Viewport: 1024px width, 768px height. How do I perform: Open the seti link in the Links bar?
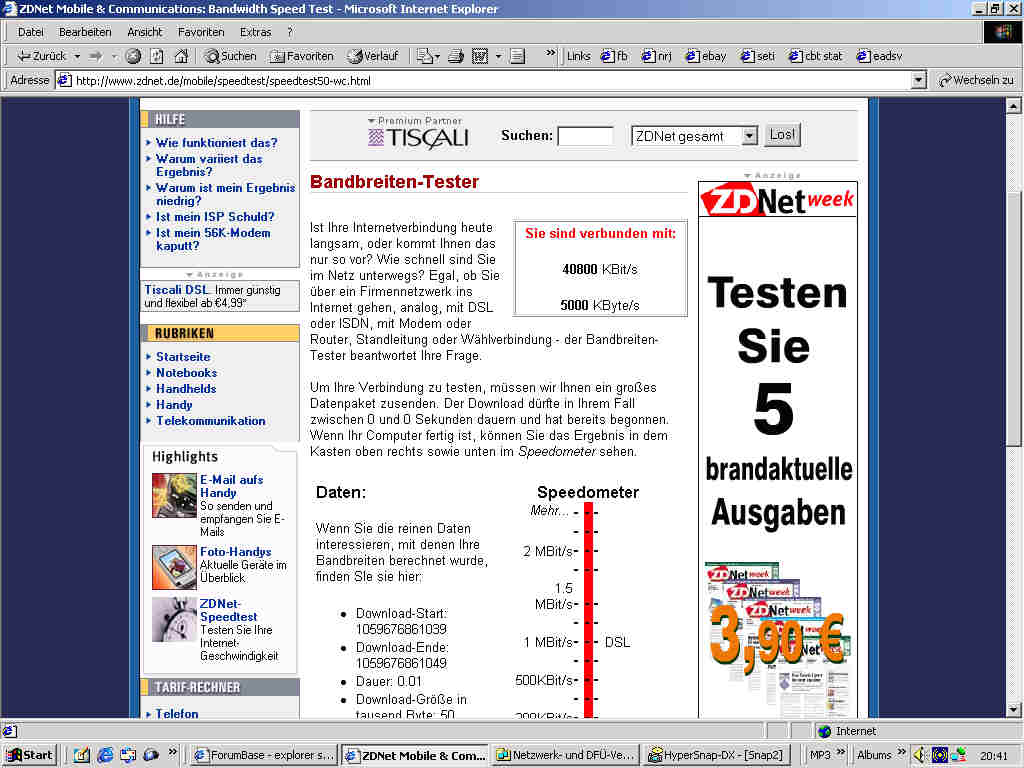tap(758, 56)
